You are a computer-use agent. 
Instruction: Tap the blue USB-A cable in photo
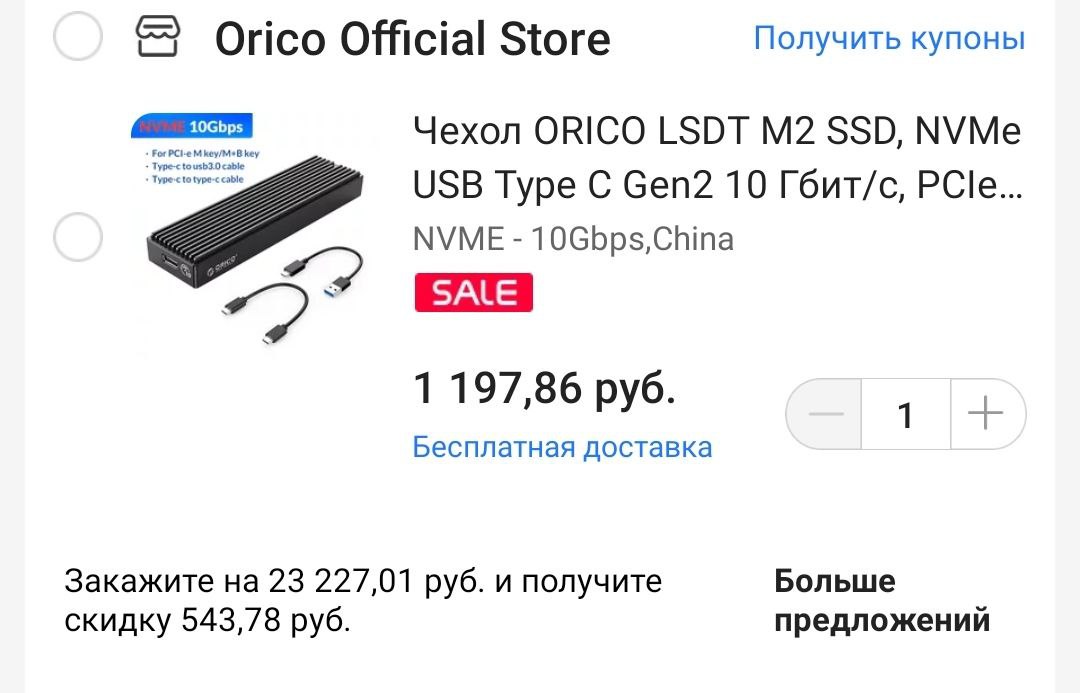[x=324, y=271]
